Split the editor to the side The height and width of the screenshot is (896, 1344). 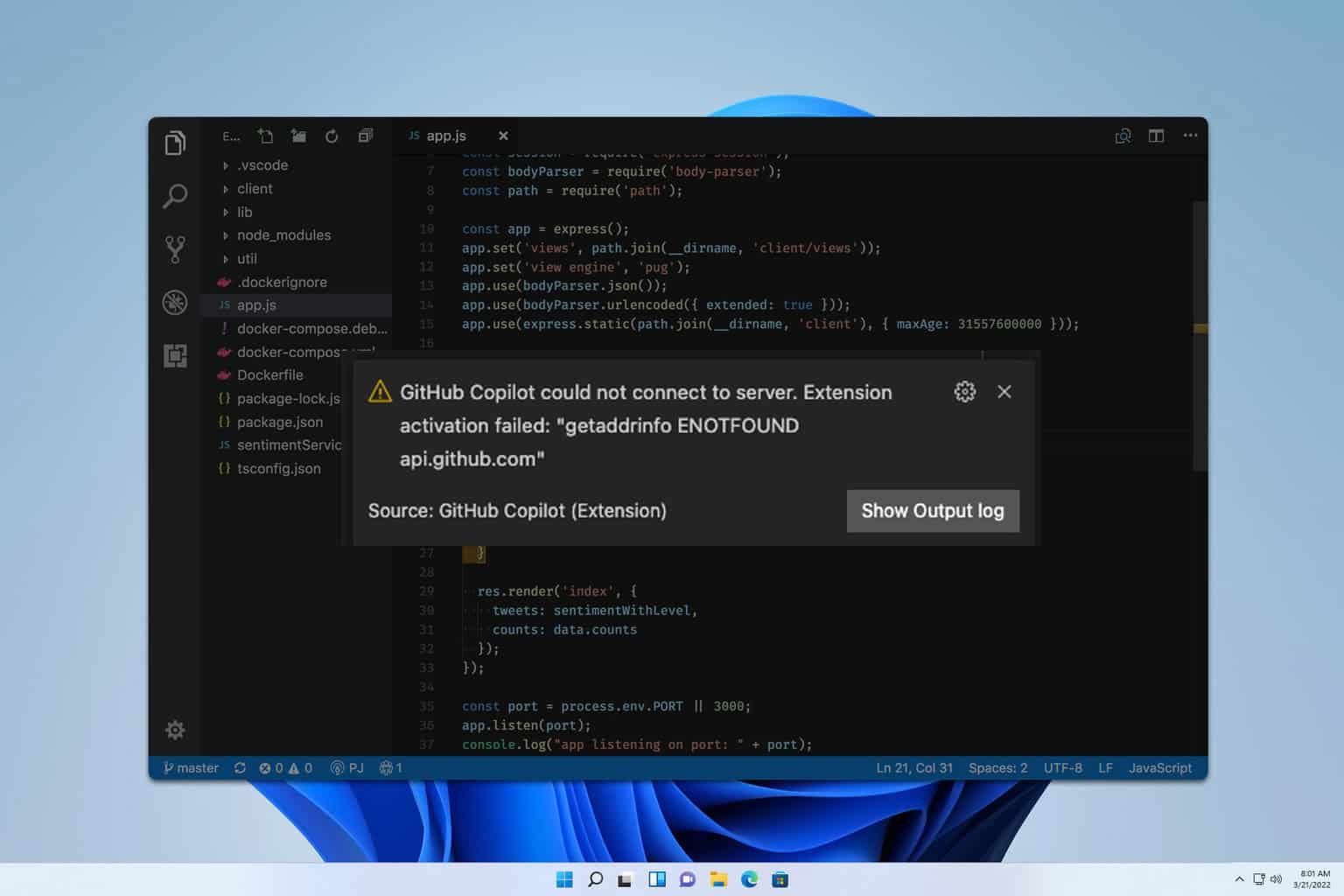coord(1156,136)
